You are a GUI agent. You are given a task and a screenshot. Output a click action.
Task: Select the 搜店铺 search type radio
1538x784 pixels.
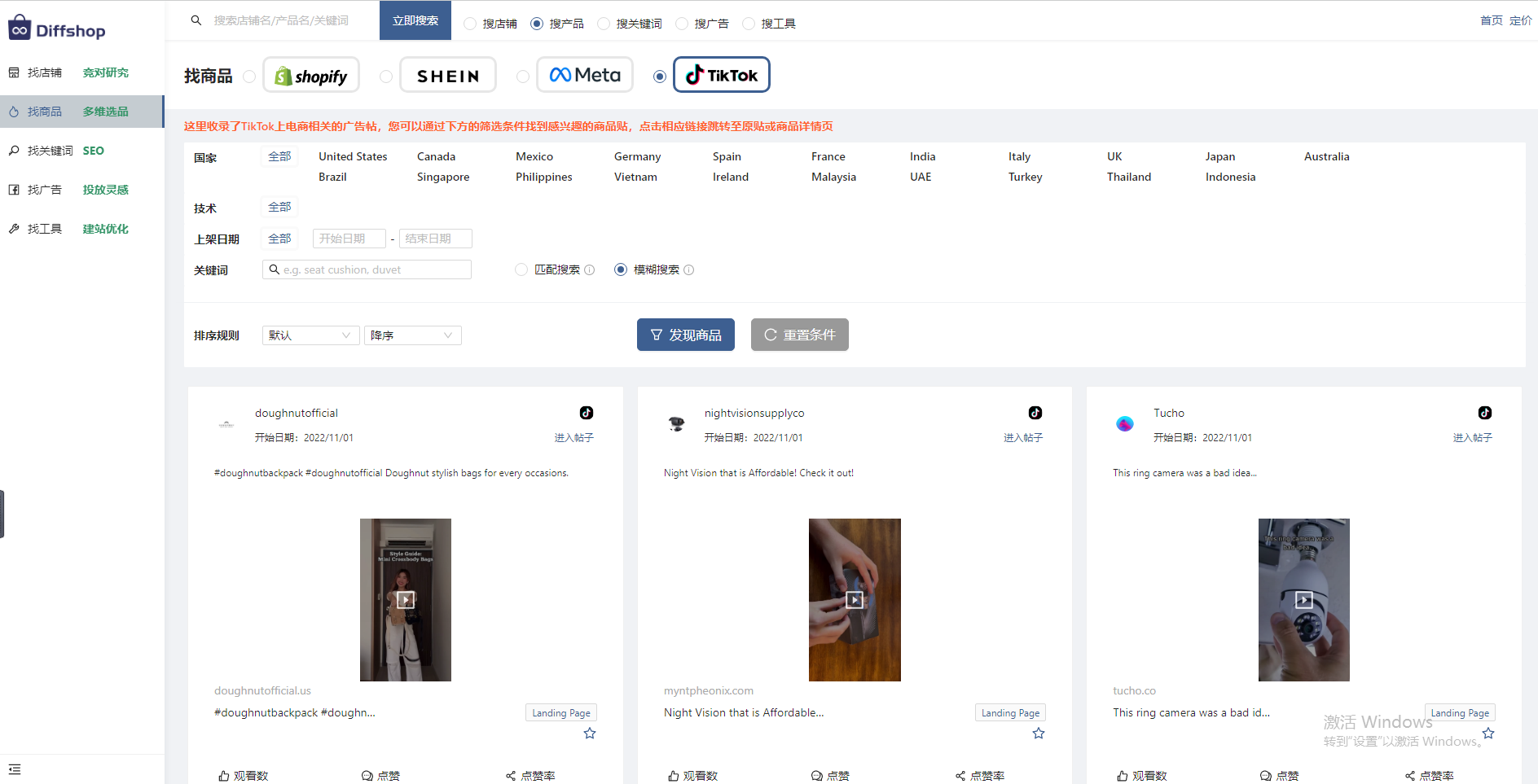tap(470, 24)
